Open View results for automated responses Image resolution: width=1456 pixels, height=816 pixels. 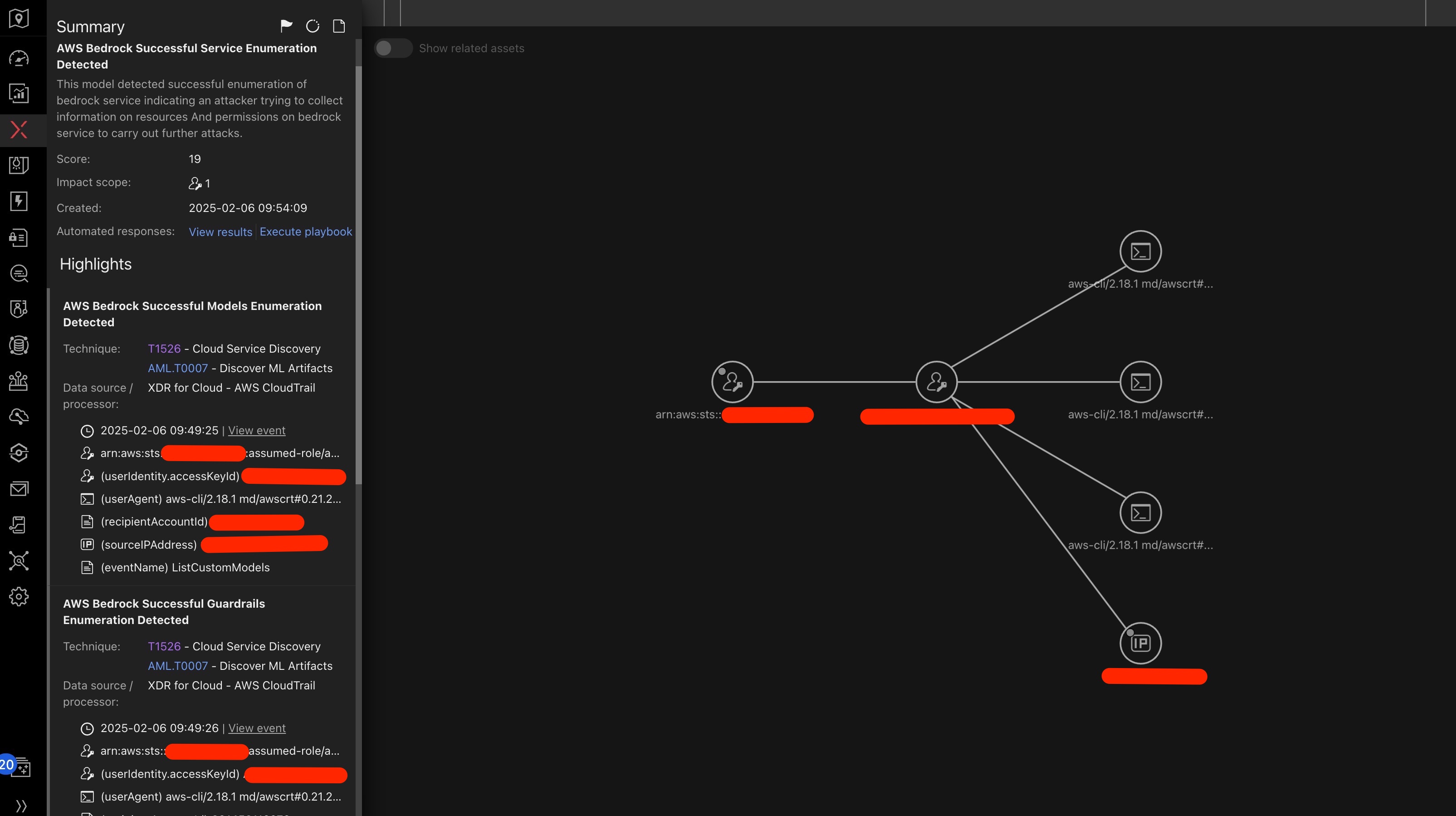[220, 232]
